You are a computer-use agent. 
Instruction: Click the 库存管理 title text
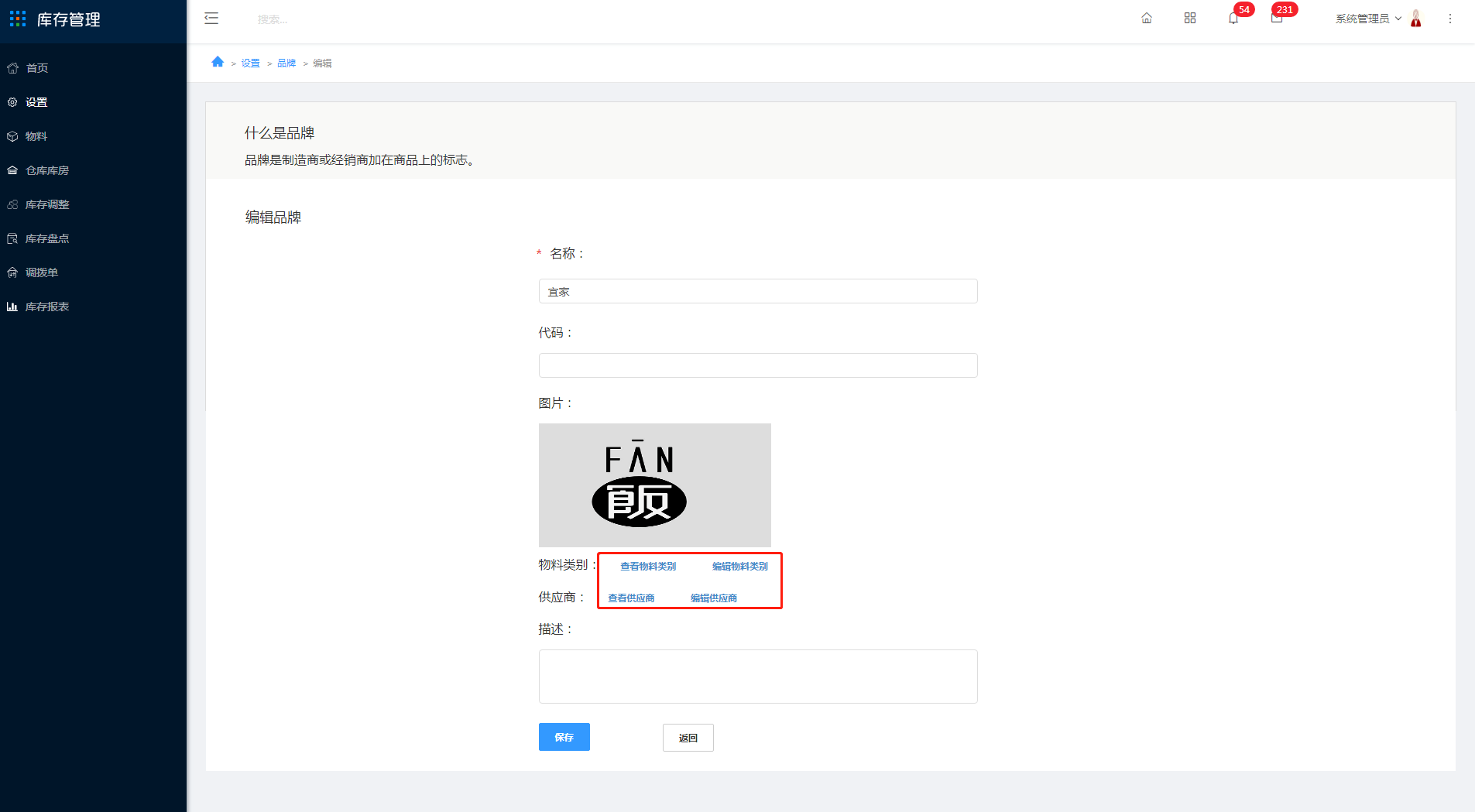point(69,19)
